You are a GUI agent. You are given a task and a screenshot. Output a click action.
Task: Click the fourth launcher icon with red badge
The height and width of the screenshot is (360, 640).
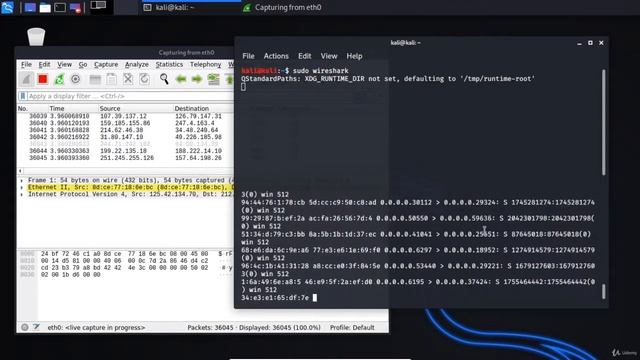(x=75, y=7)
